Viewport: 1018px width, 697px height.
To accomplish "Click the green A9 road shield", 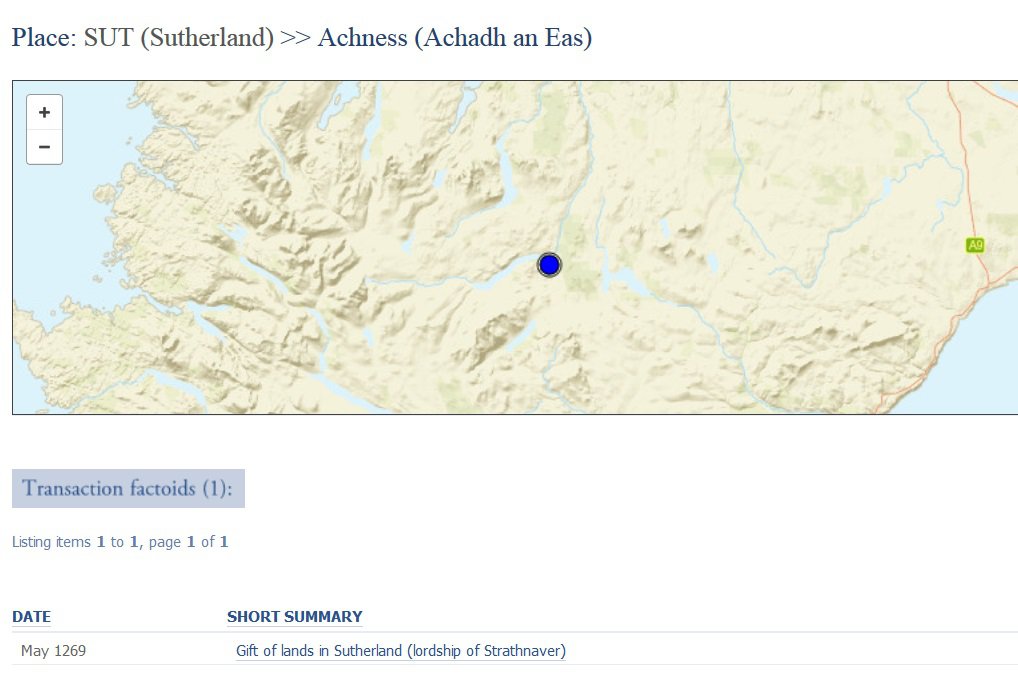I will [x=975, y=245].
